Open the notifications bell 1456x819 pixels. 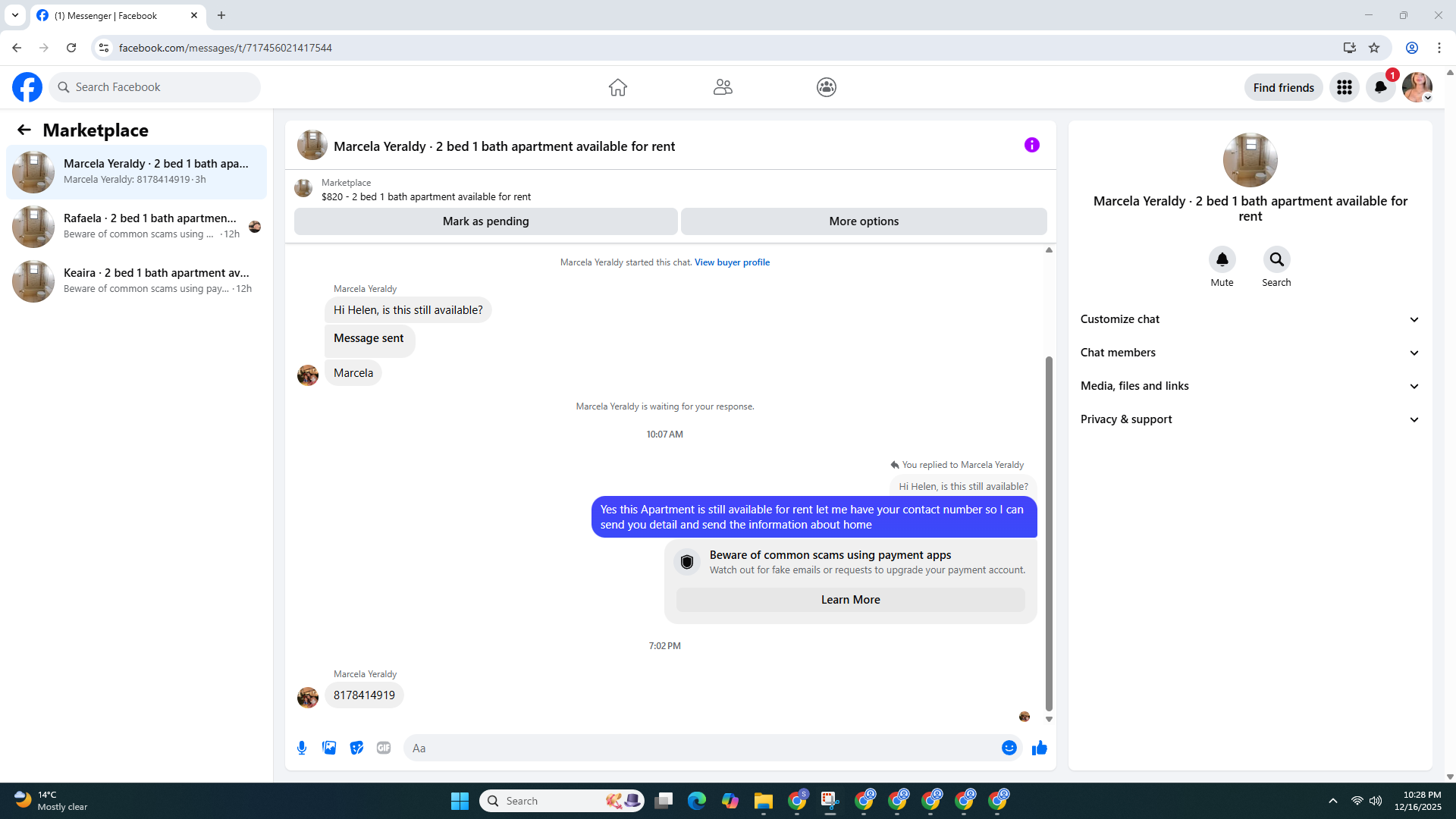(x=1381, y=87)
